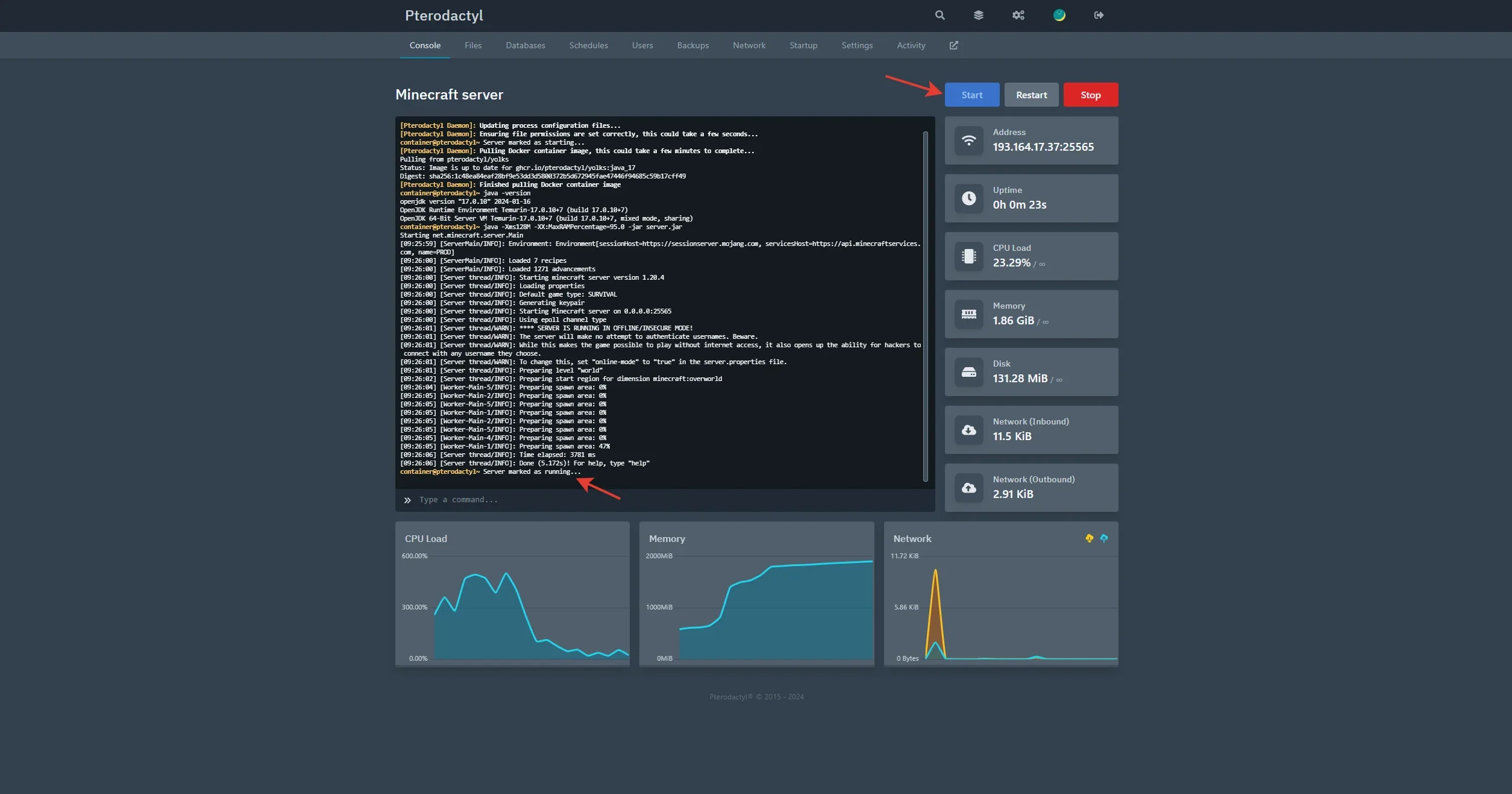This screenshot has width=1512, height=794.
Task: Click the sign out icon
Action: point(1099,15)
